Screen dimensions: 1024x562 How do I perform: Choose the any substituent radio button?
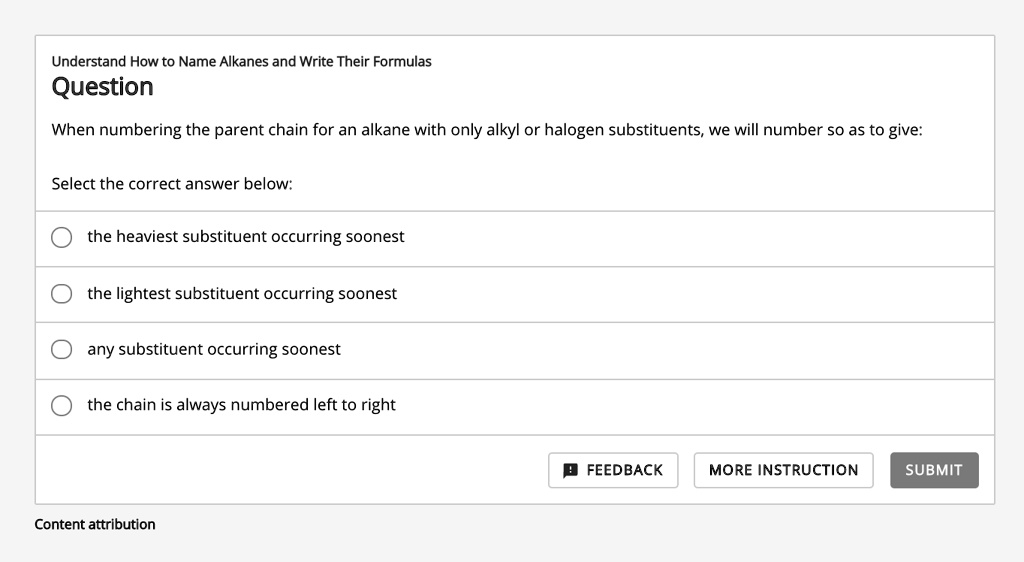(x=61, y=349)
